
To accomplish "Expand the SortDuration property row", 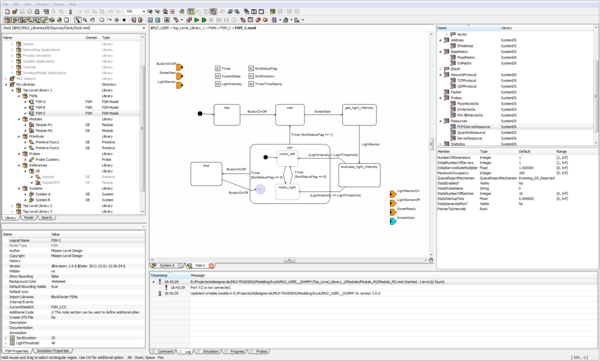I will click(x=6, y=338).
